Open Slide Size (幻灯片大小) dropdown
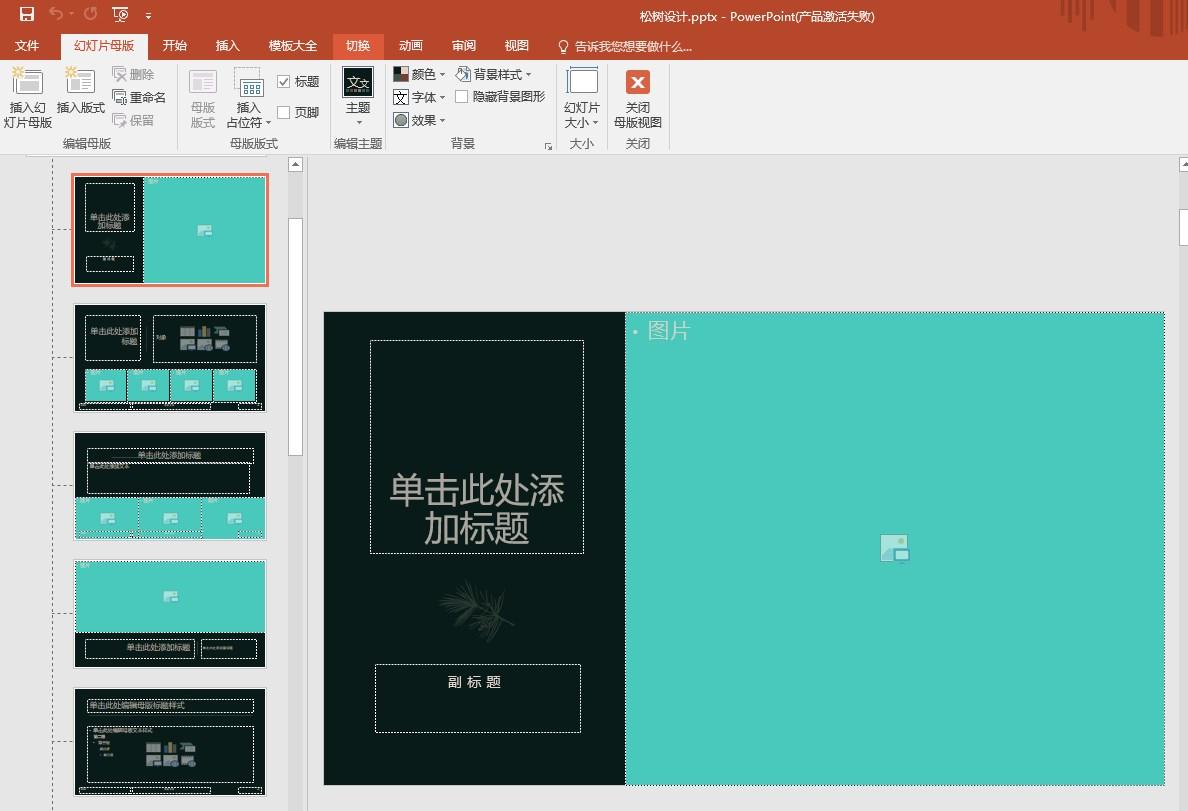The width and height of the screenshot is (1188, 811). click(582, 99)
